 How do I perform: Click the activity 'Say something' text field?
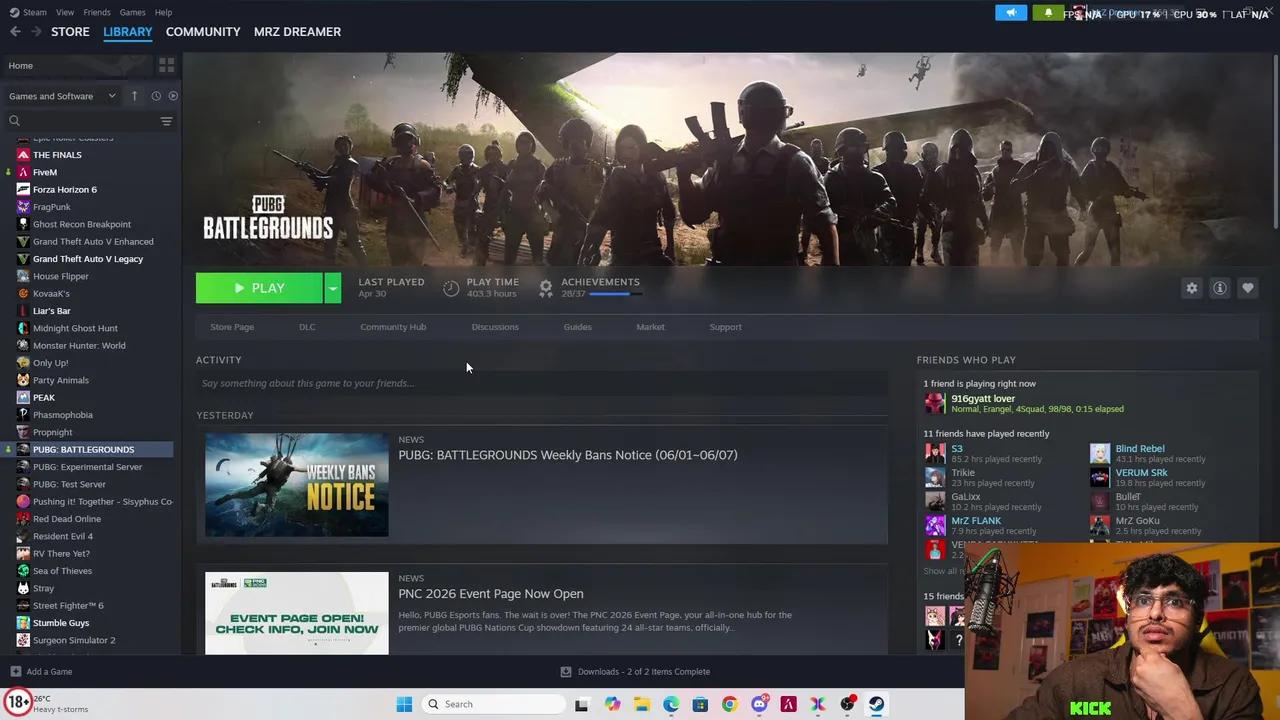(x=542, y=383)
